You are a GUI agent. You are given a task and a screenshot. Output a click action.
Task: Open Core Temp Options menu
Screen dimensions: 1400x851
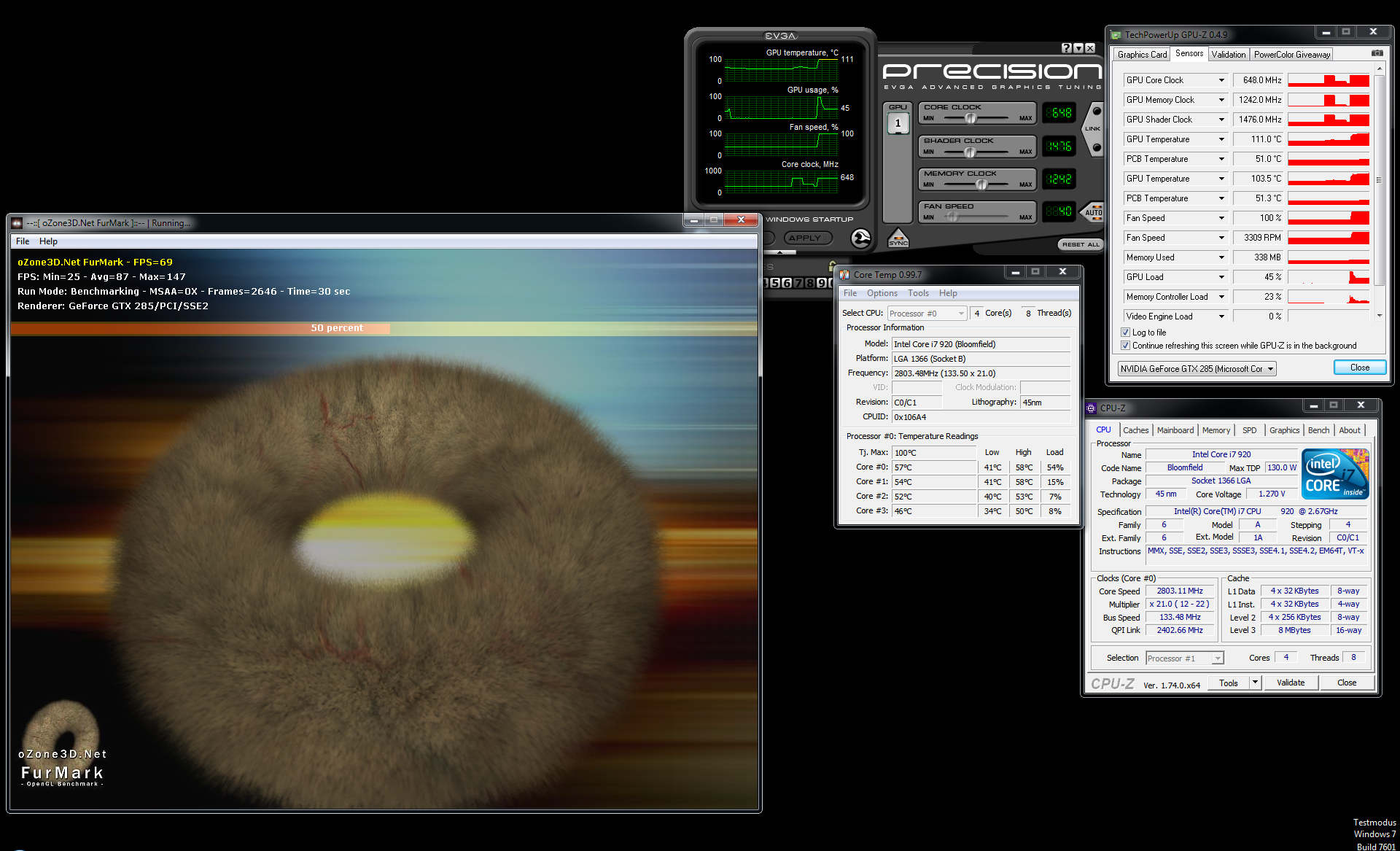tap(882, 293)
